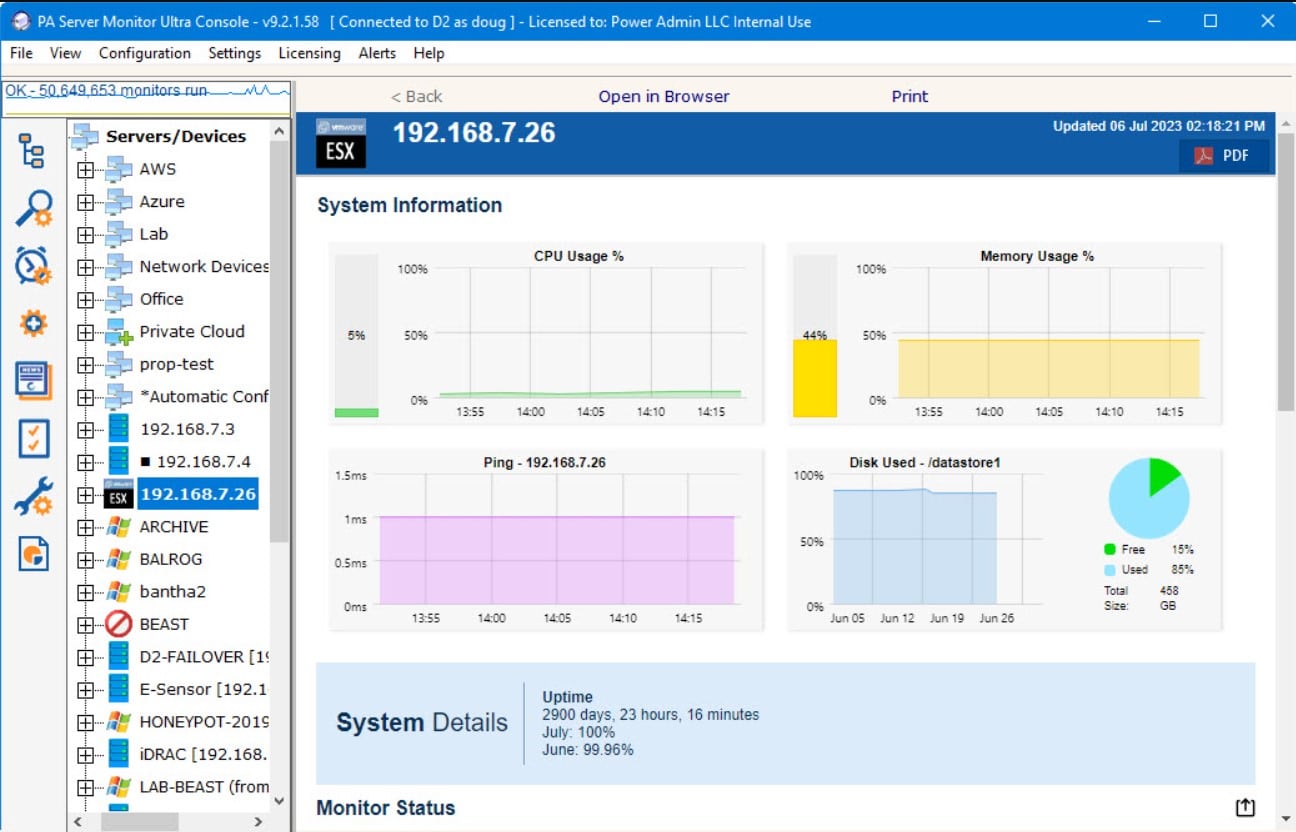Open the orange gear plus sidebar icon
1296x832 pixels.
(33, 323)
